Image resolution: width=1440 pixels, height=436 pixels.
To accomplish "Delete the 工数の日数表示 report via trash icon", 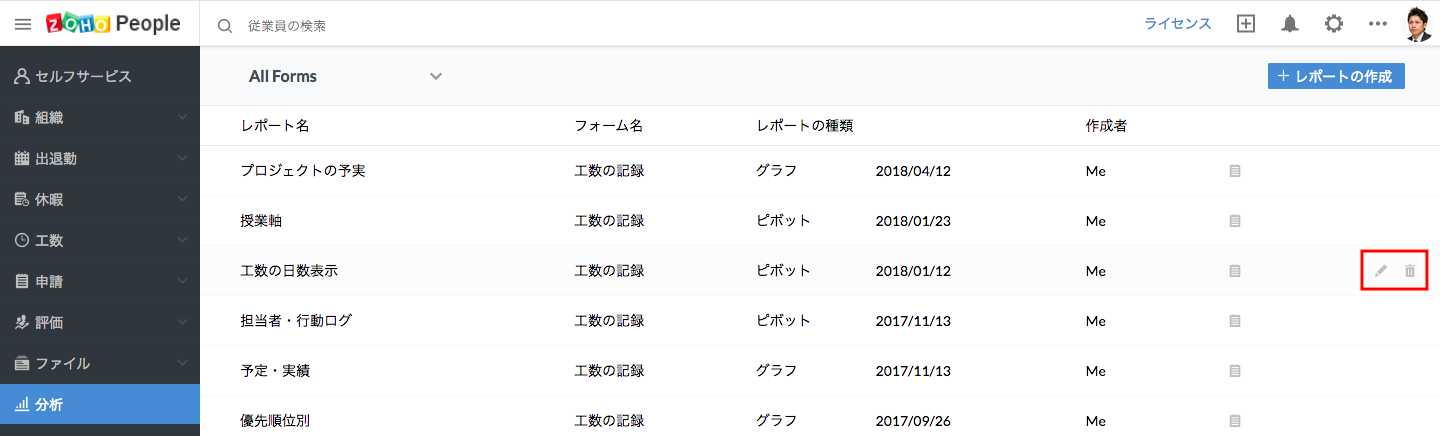I will point(1410,271).
